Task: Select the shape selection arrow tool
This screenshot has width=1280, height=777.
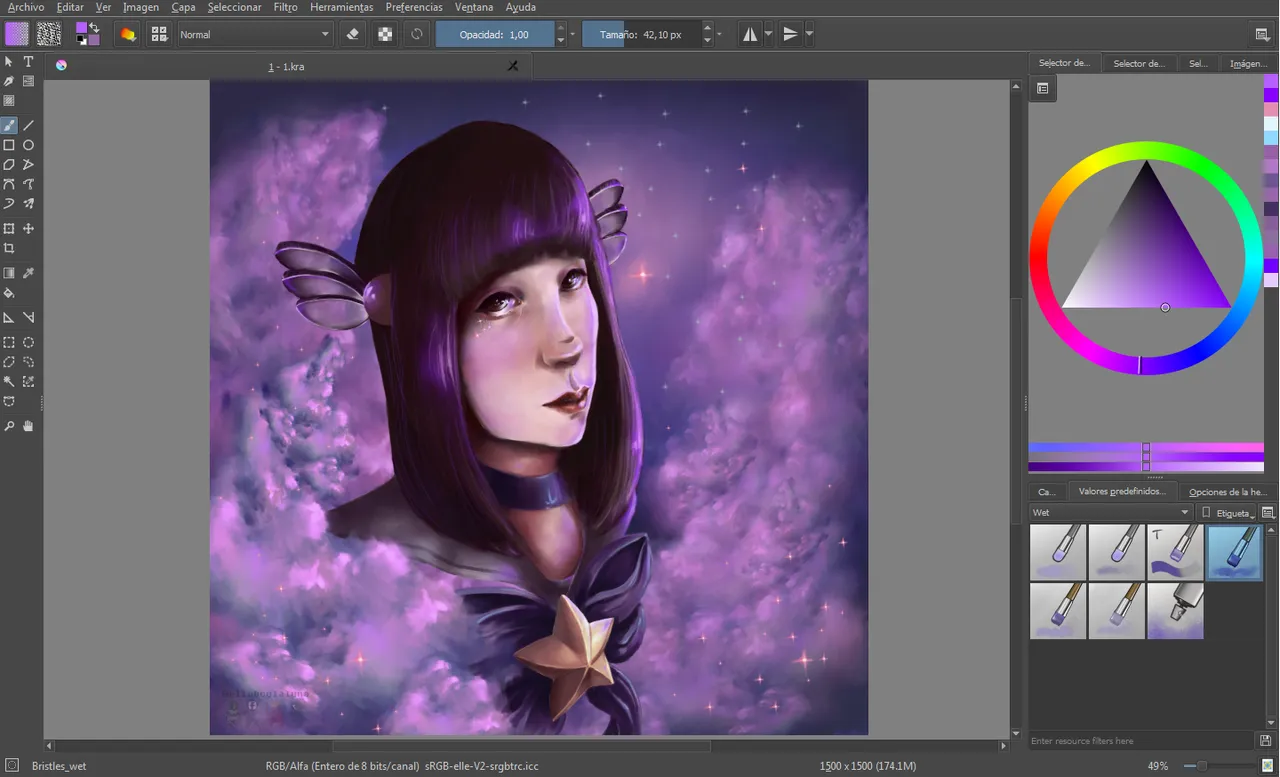Action: [x=9, y=62]
